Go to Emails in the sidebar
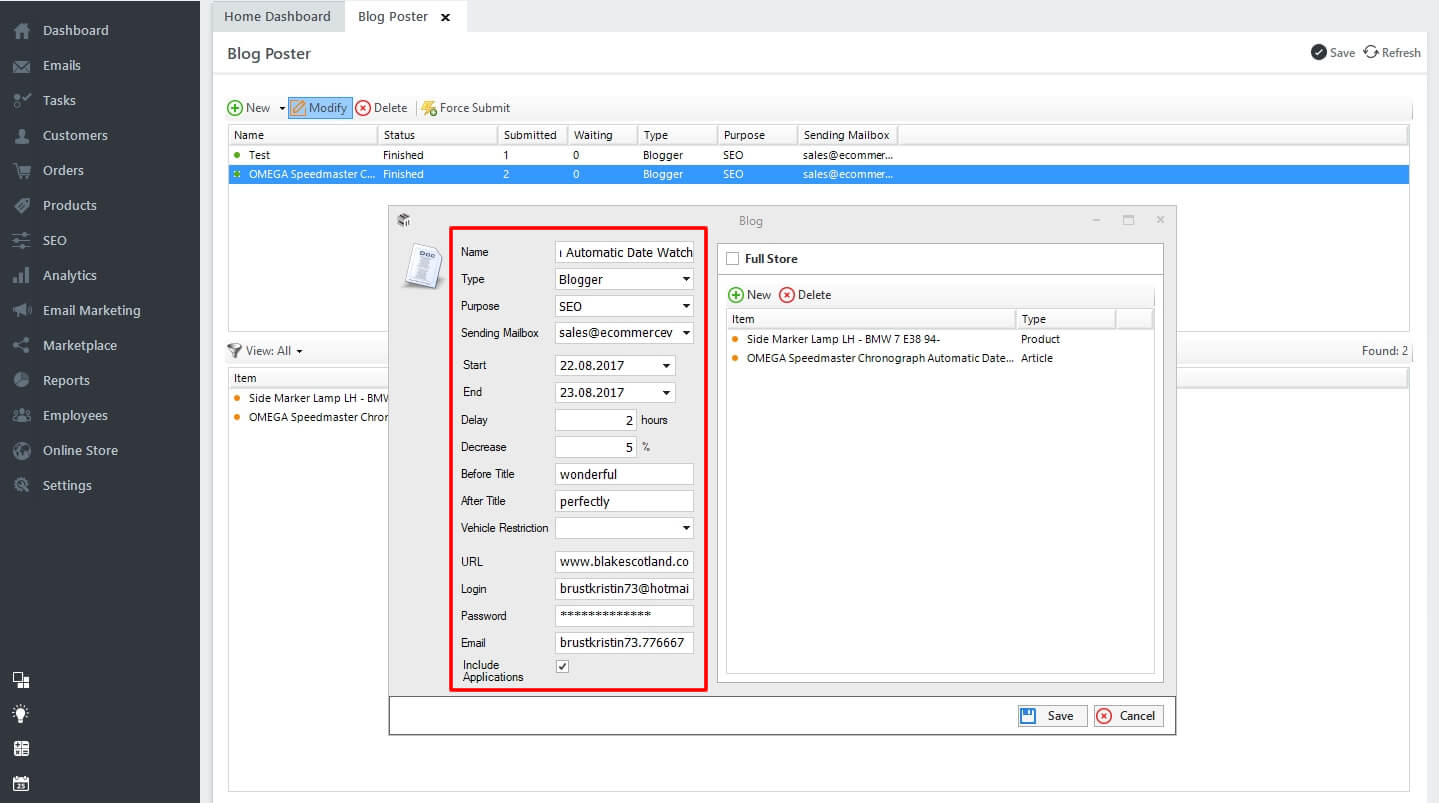 61,65
